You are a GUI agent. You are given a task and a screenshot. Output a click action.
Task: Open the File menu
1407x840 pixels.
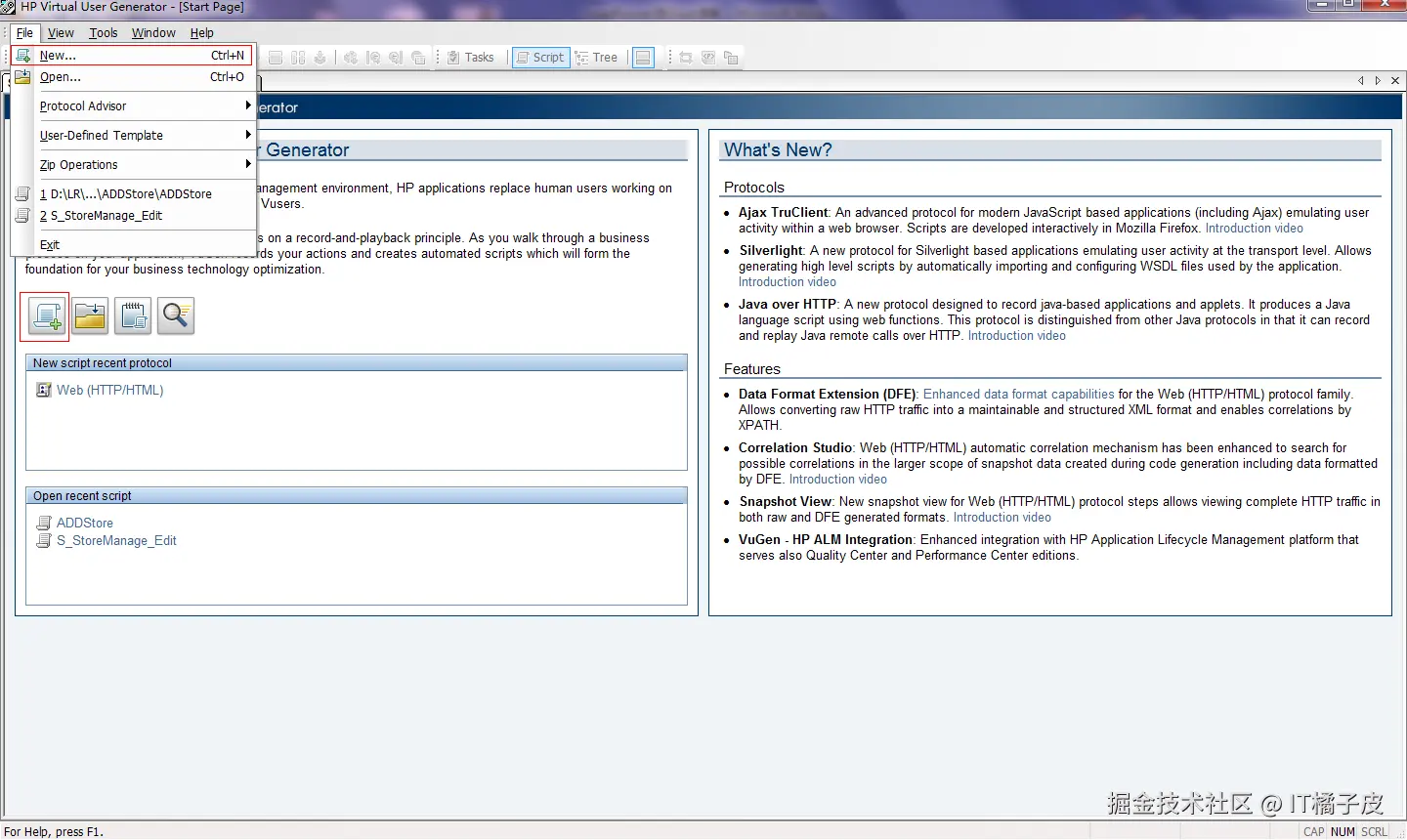[x=24, y=32]
